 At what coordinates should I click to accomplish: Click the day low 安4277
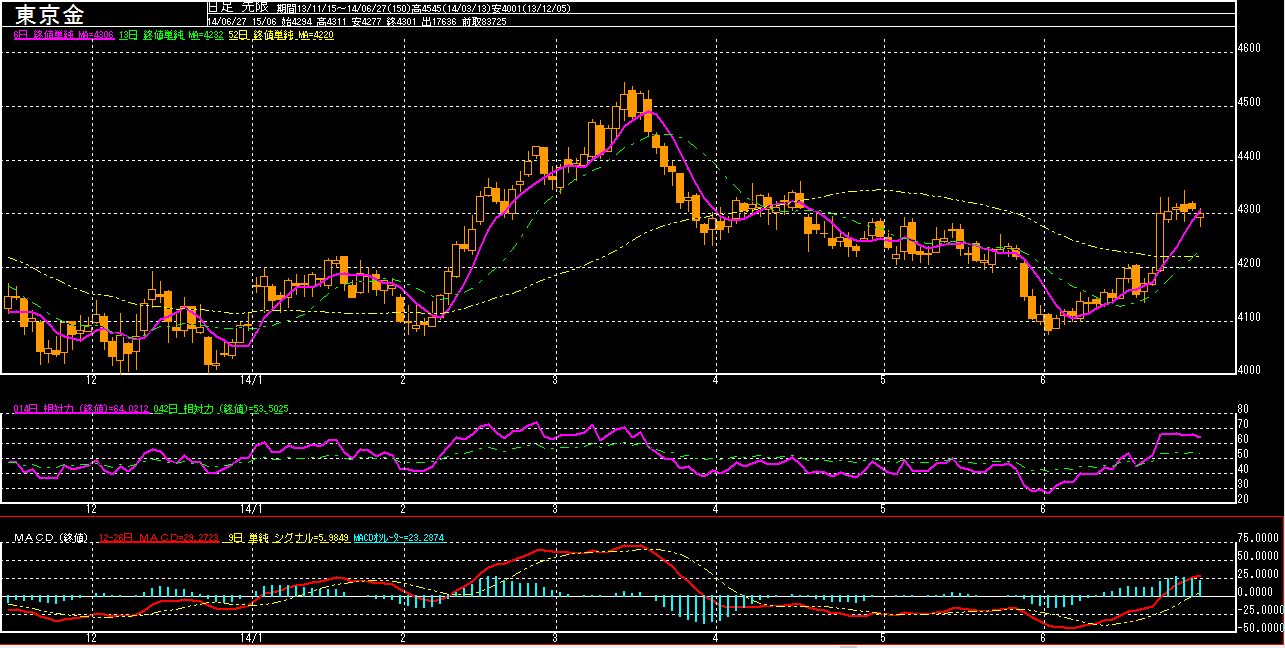[366, 22]
